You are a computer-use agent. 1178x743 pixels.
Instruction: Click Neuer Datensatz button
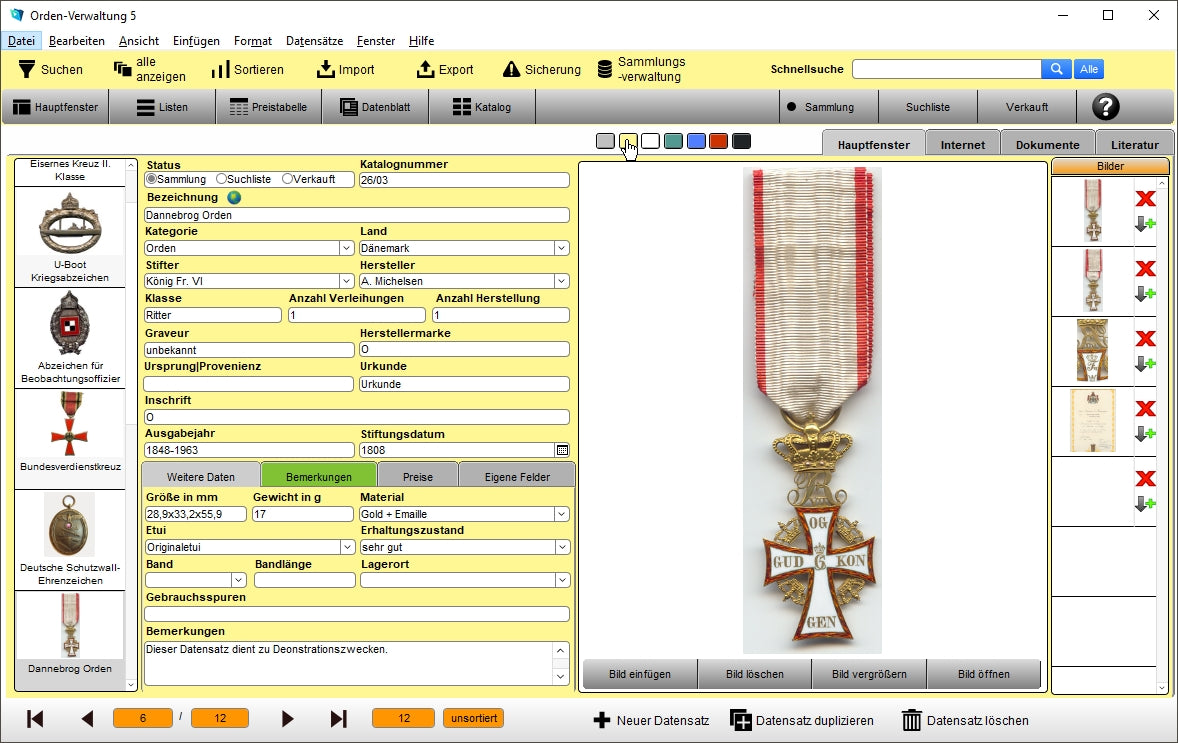click(651, 720)
